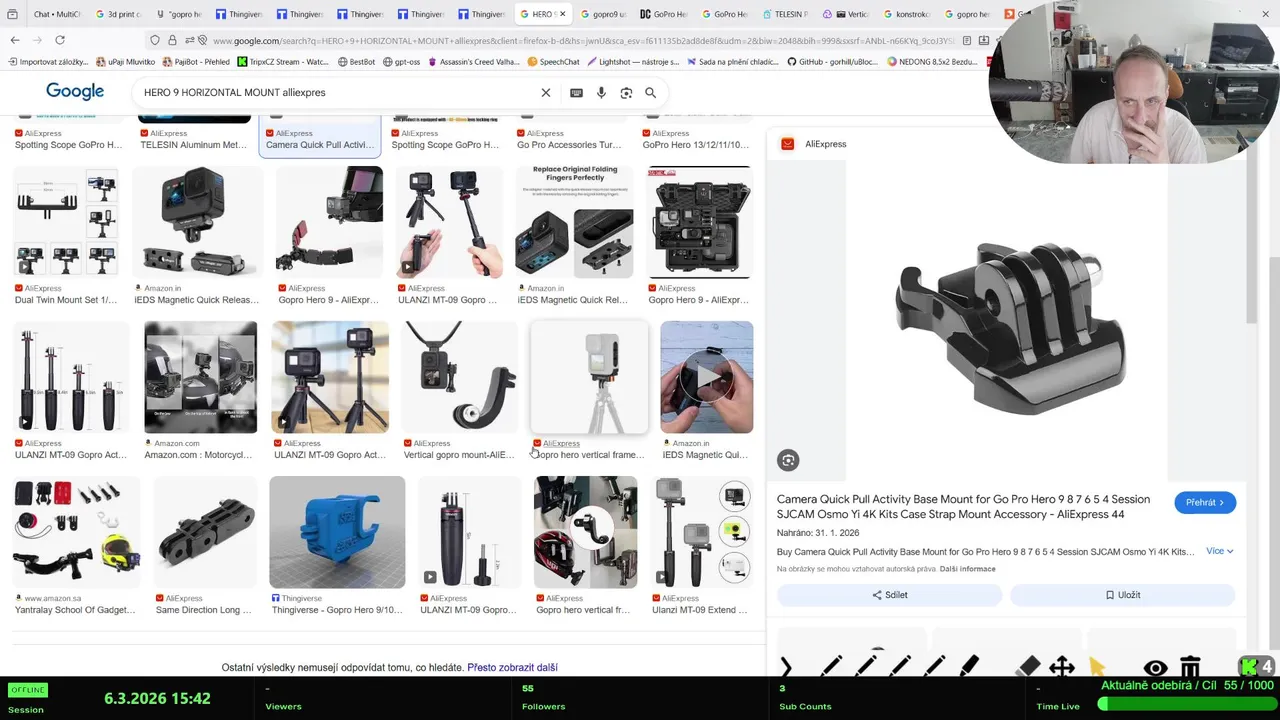
Task: Open the Další informace link
Action: pyautogui.click(x=967, y=569)
